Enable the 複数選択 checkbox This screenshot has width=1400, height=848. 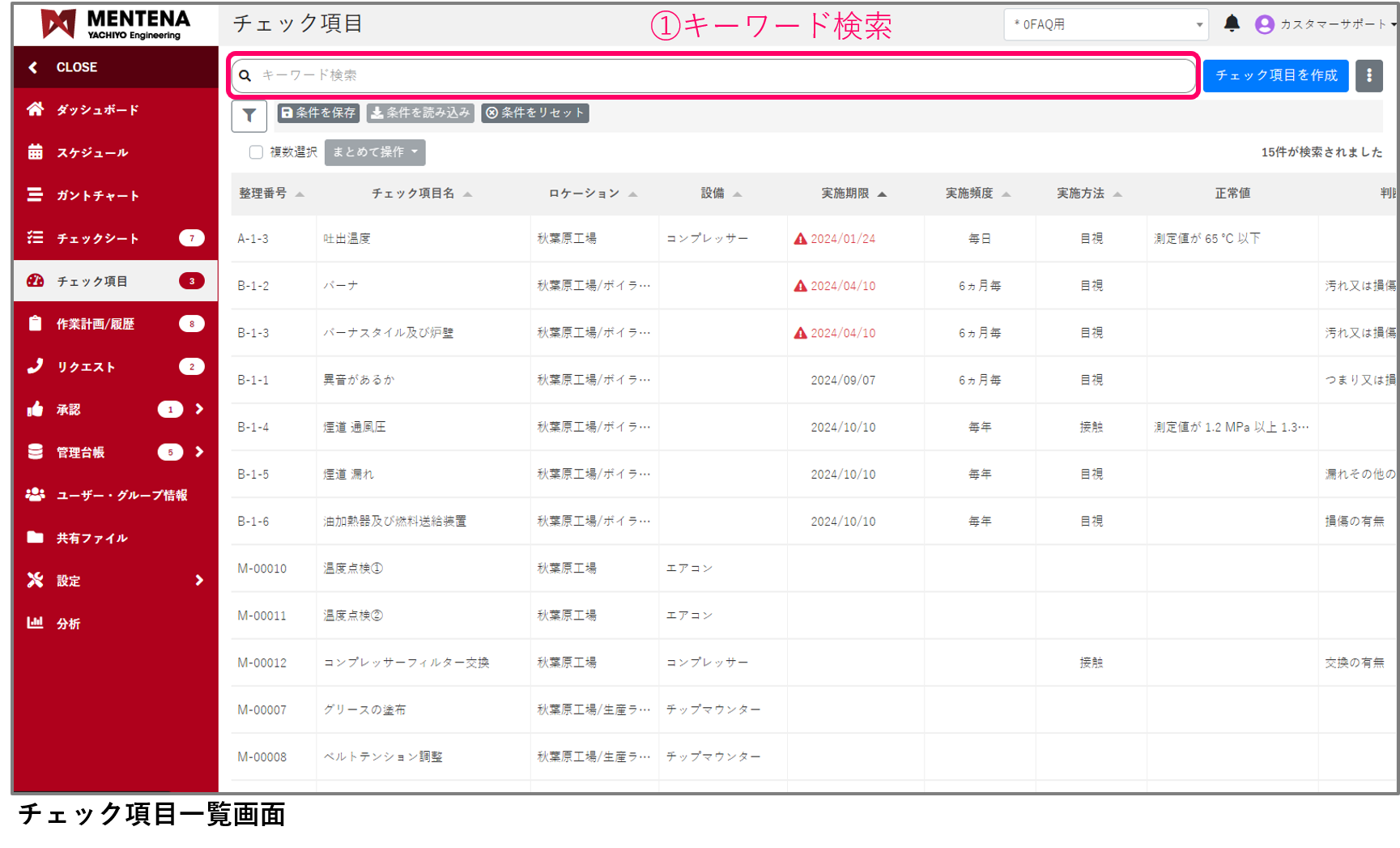[x=256, y=152]
